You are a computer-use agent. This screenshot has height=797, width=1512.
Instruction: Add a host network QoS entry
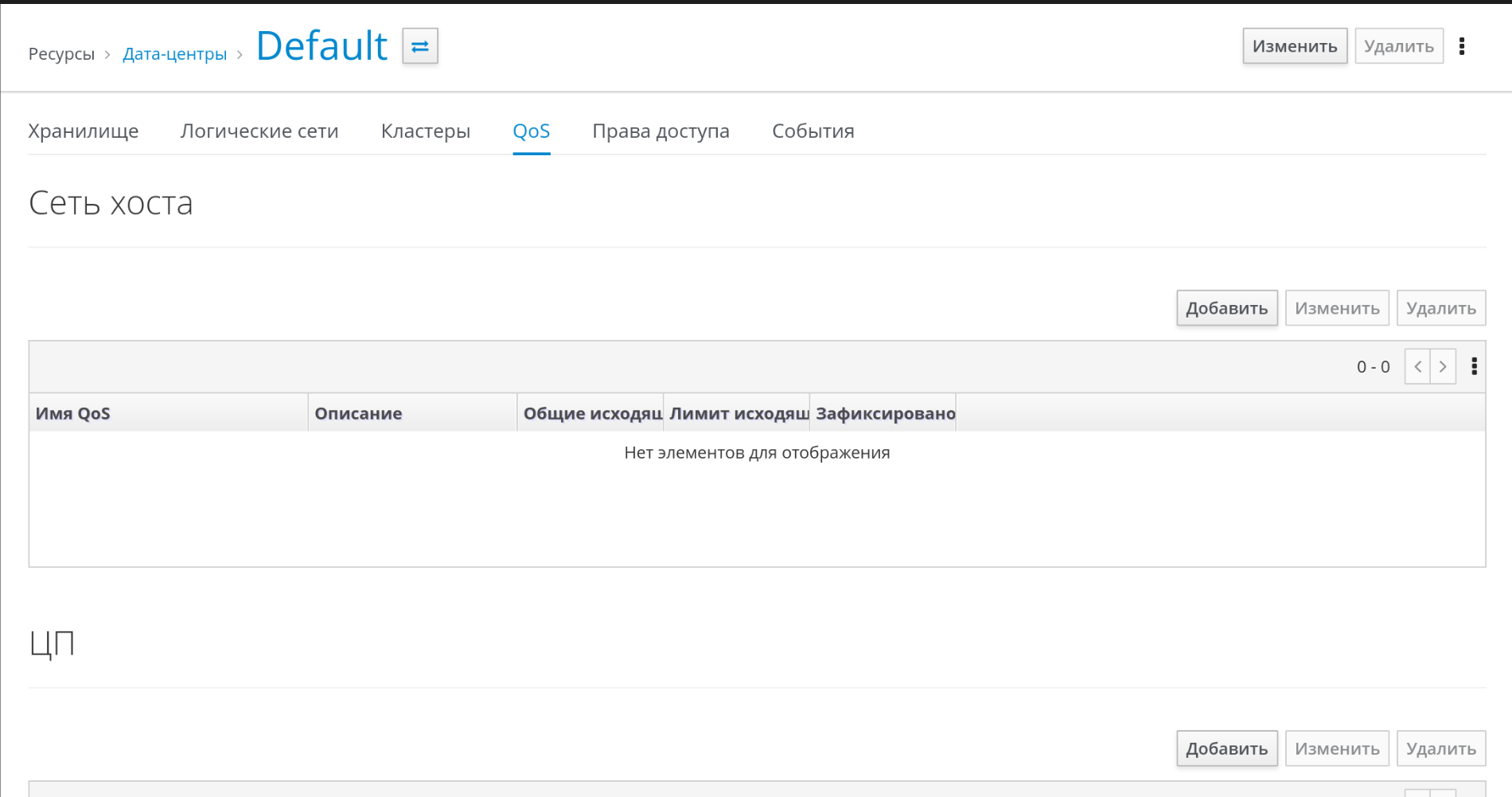click(x=1226, y=308)
